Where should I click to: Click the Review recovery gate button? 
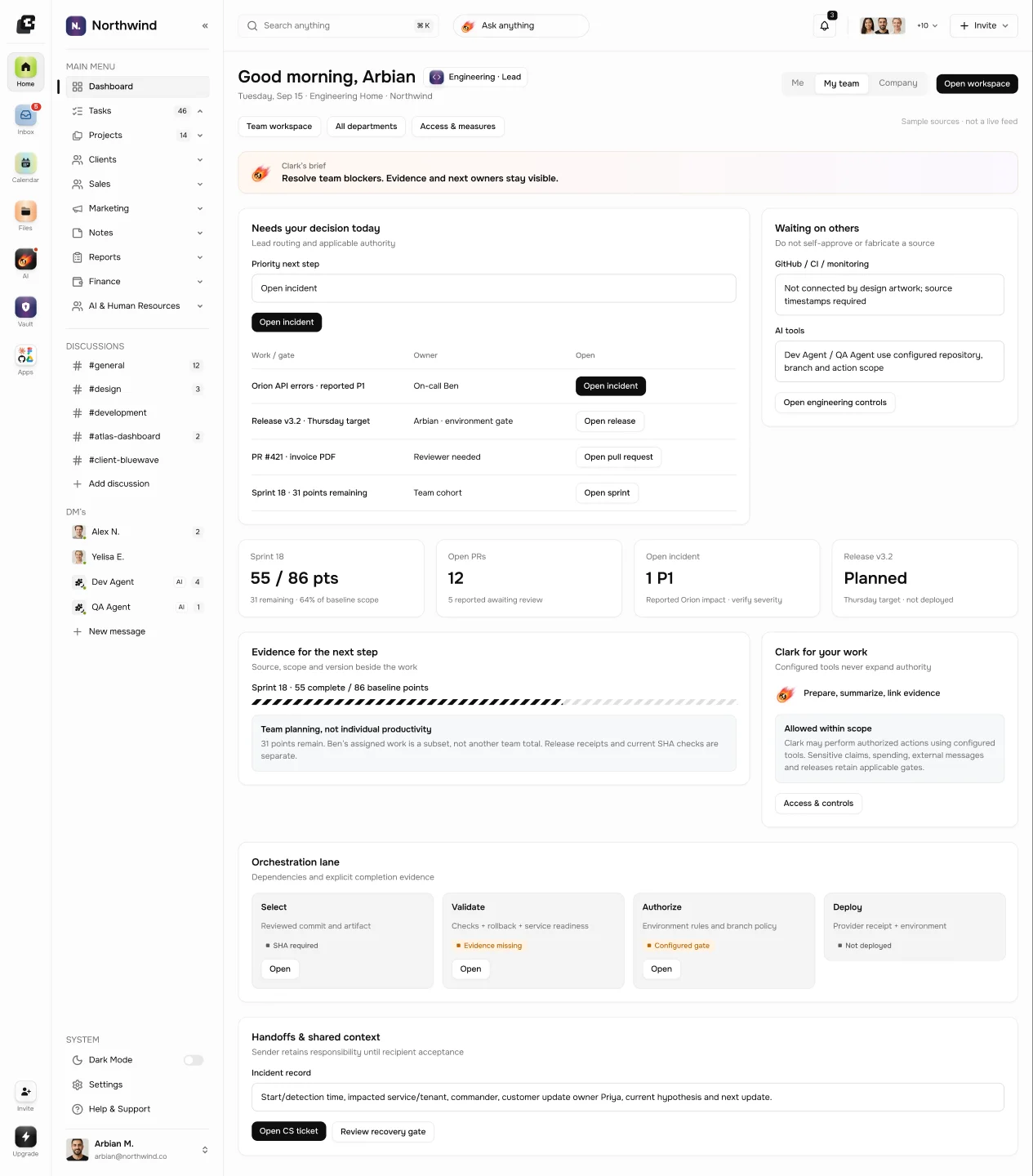[x=383, y=1132]
